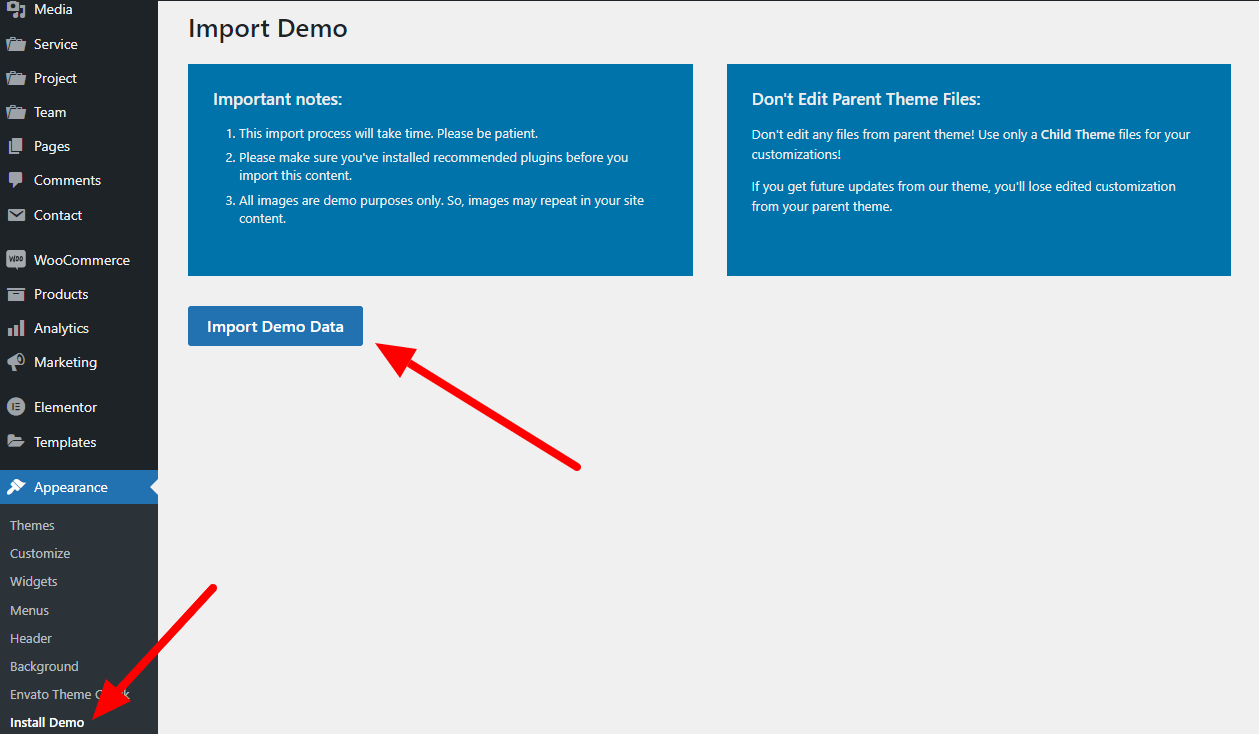Go to Themes under Appearance
Screen dimensions: 1259x734
[32, 525]
